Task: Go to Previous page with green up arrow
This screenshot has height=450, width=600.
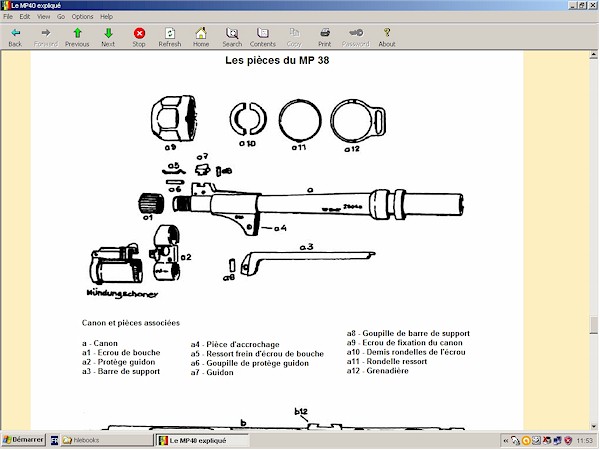Action: [x=77, y=33]
